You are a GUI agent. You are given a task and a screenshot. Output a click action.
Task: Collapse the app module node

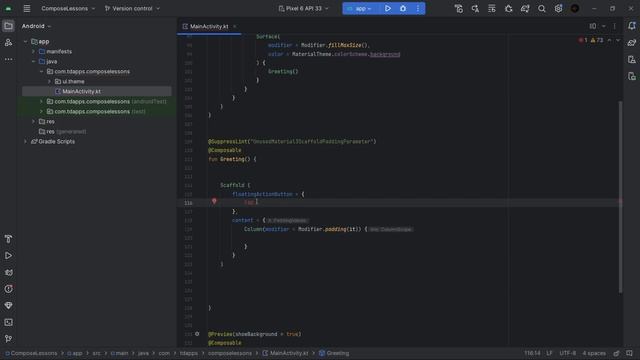click(x=26, y=41)
